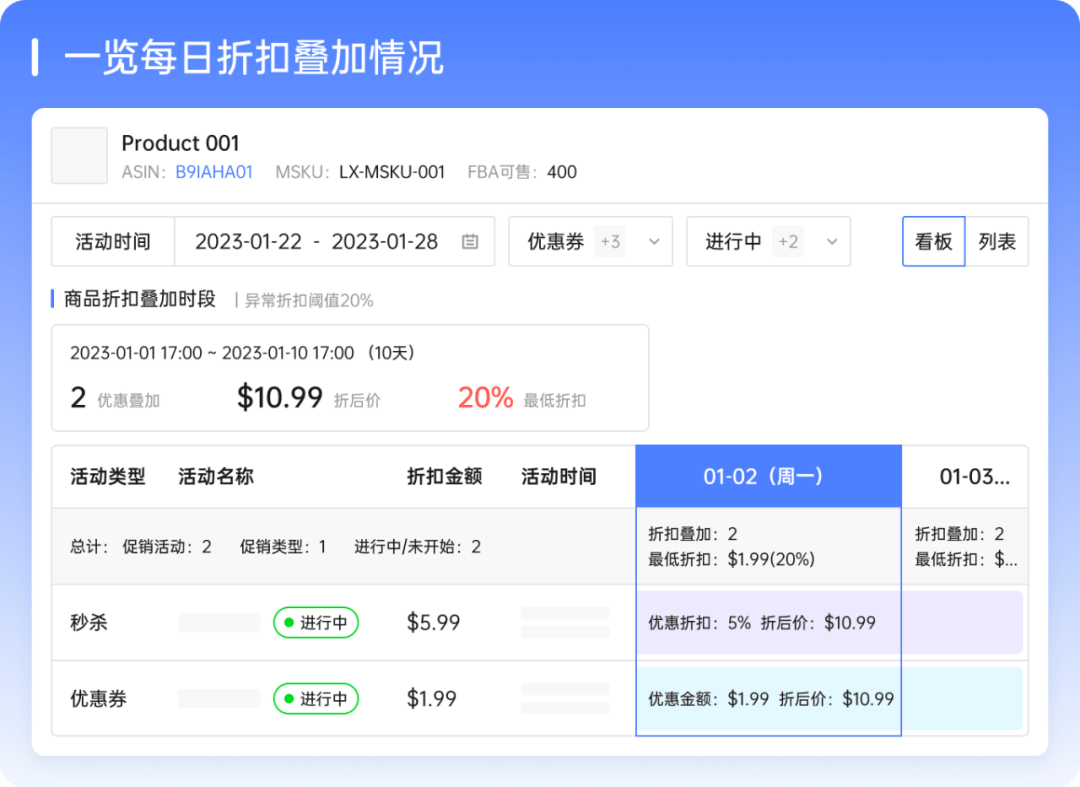Switch to 列表 list view
This screenshot has width=1080, height=787.
tap(996, 242)
